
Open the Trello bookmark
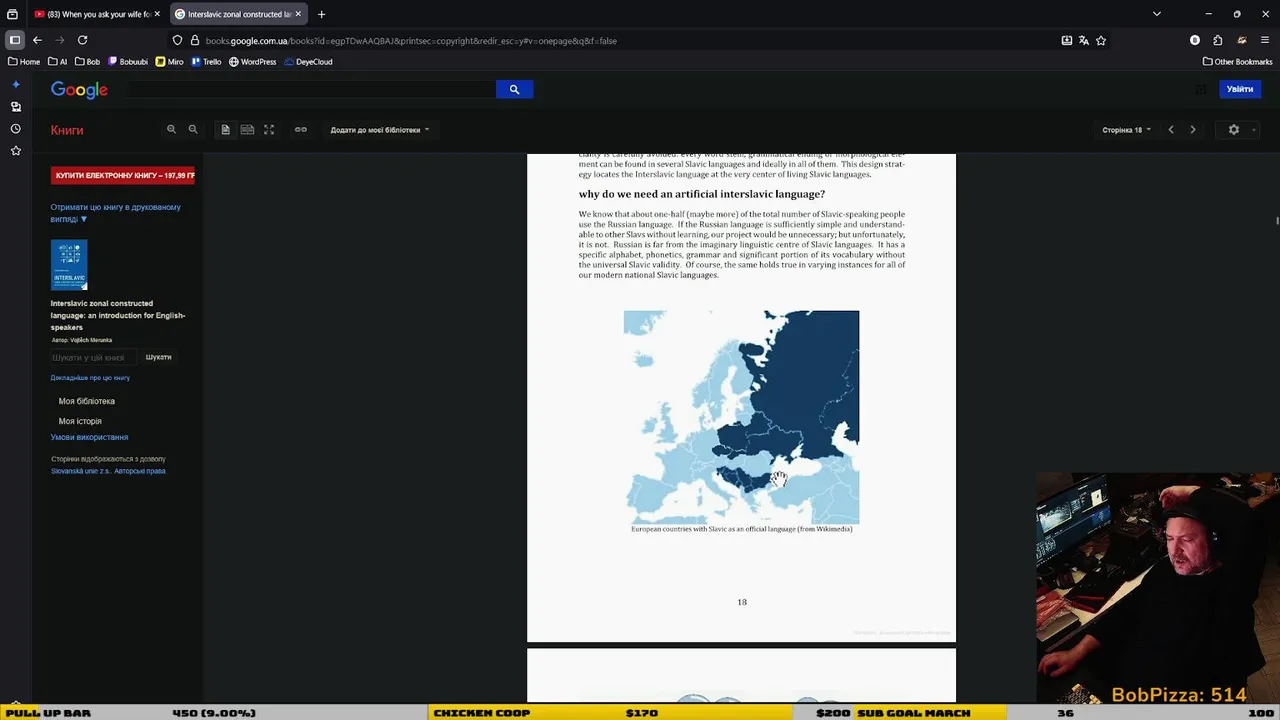pos(206,62)
